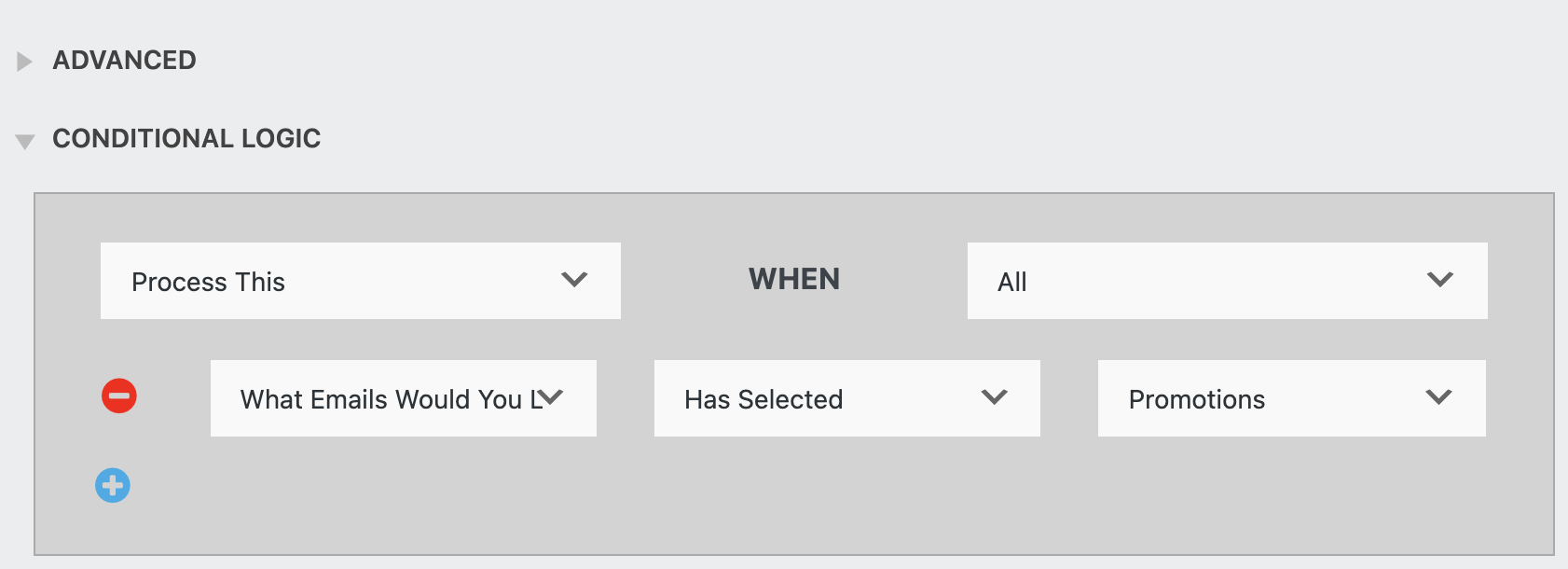The width and height of the screenshot is (1568, 569).
Task: Click the chevron on the Has Selected dropdown
Action: [994, 398]
